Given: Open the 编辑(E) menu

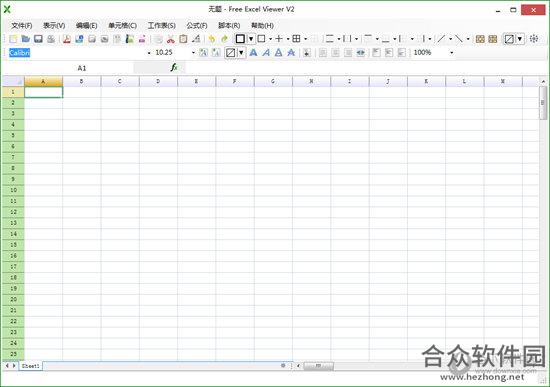Looking at the screenshot, I should tap(86, 26).
